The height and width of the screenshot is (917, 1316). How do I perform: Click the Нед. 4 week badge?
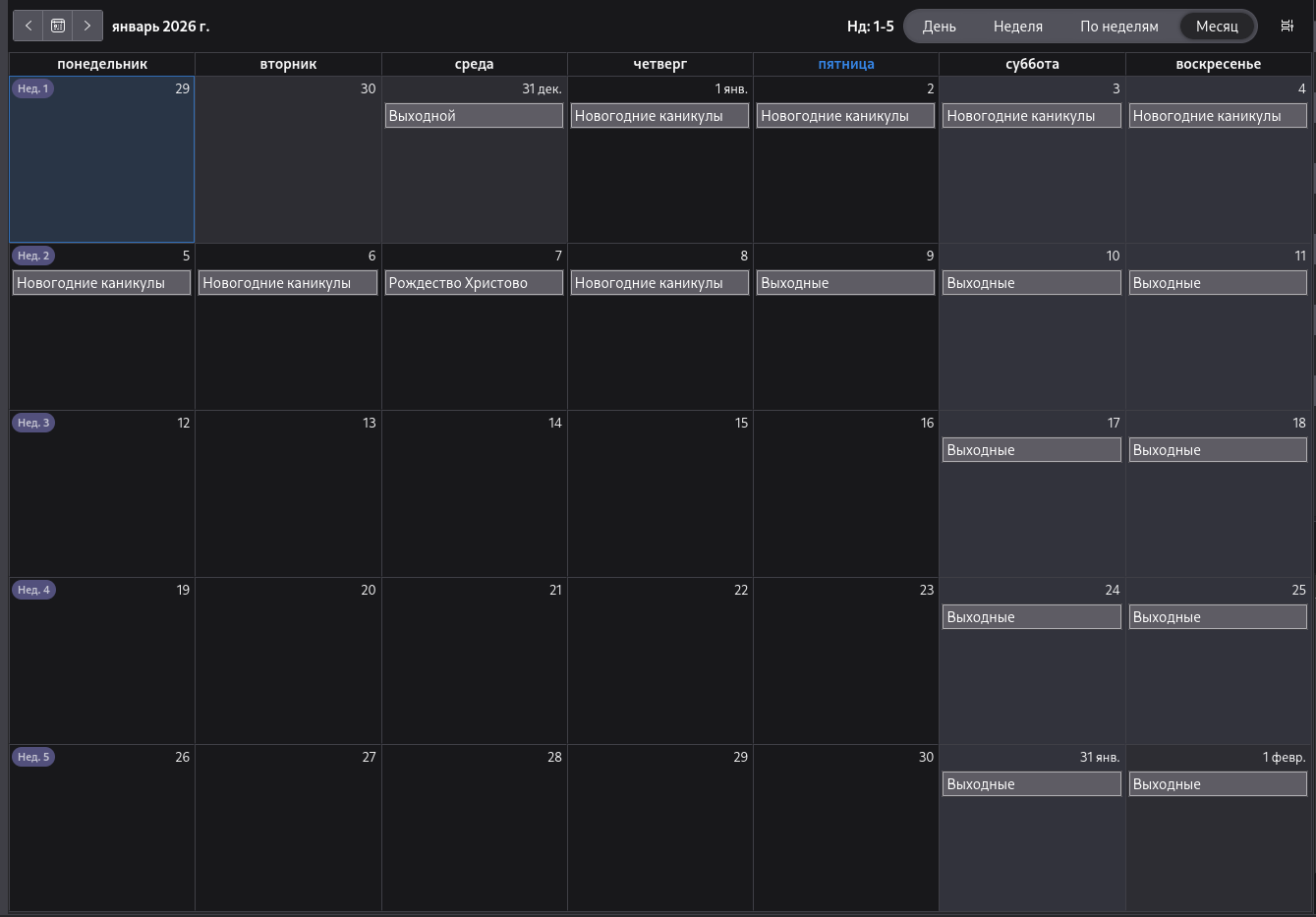[33, 590]
